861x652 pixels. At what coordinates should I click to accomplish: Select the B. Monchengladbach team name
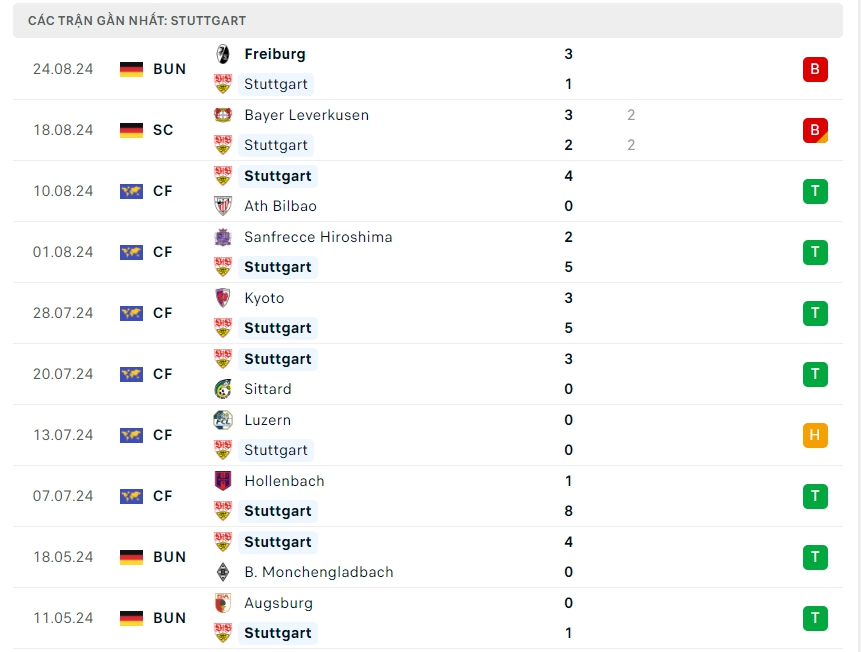[x=318, y=572]
